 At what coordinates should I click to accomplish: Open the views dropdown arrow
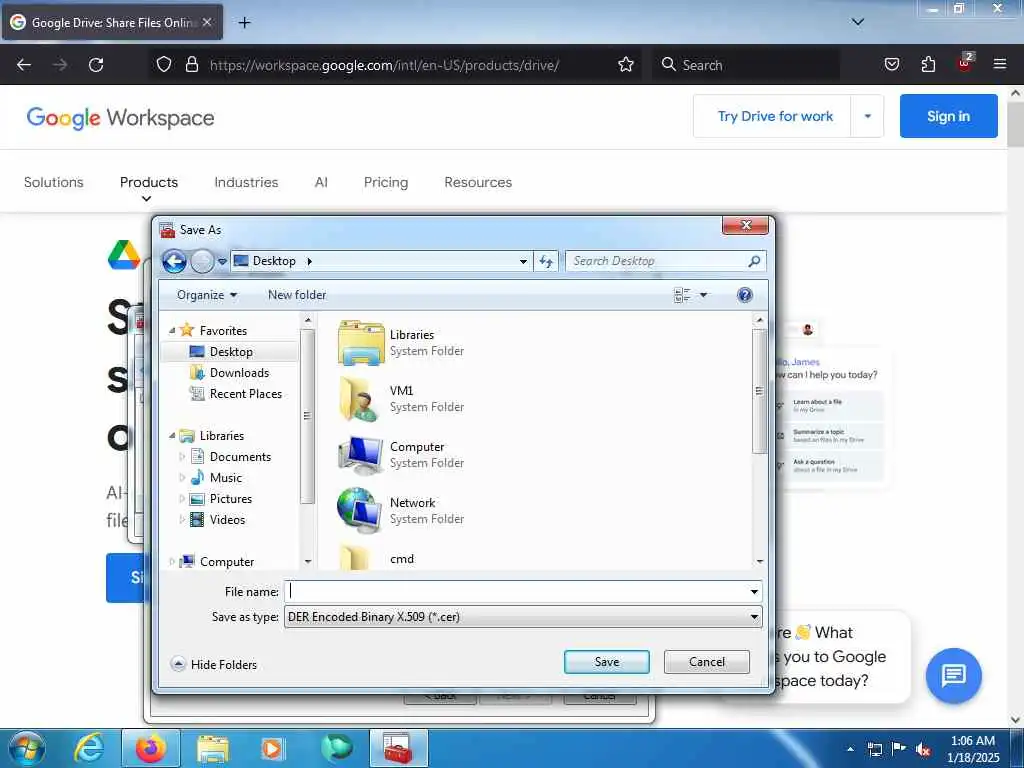[703, 295]
